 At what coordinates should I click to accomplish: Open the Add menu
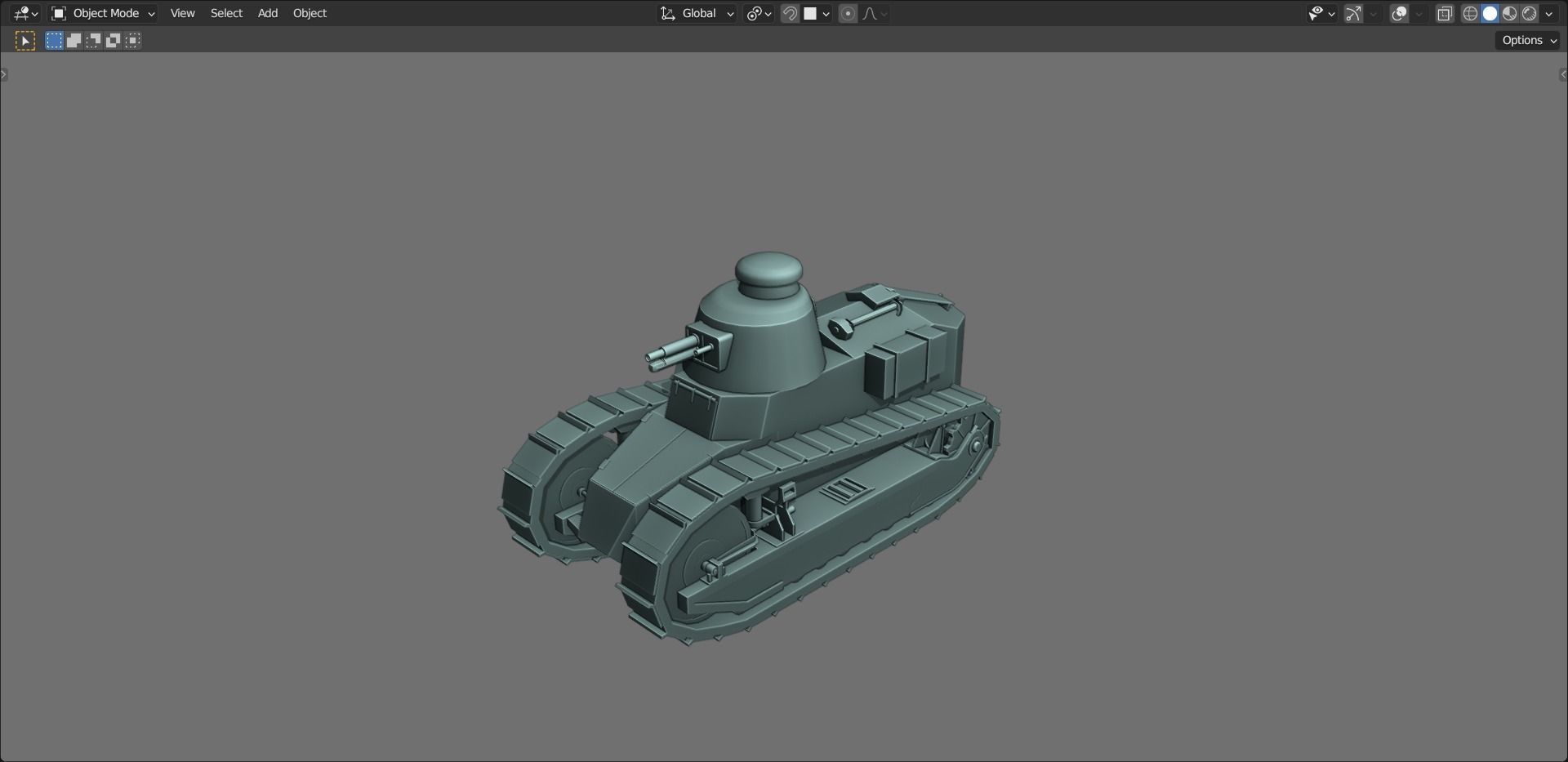tap(268, 13)
